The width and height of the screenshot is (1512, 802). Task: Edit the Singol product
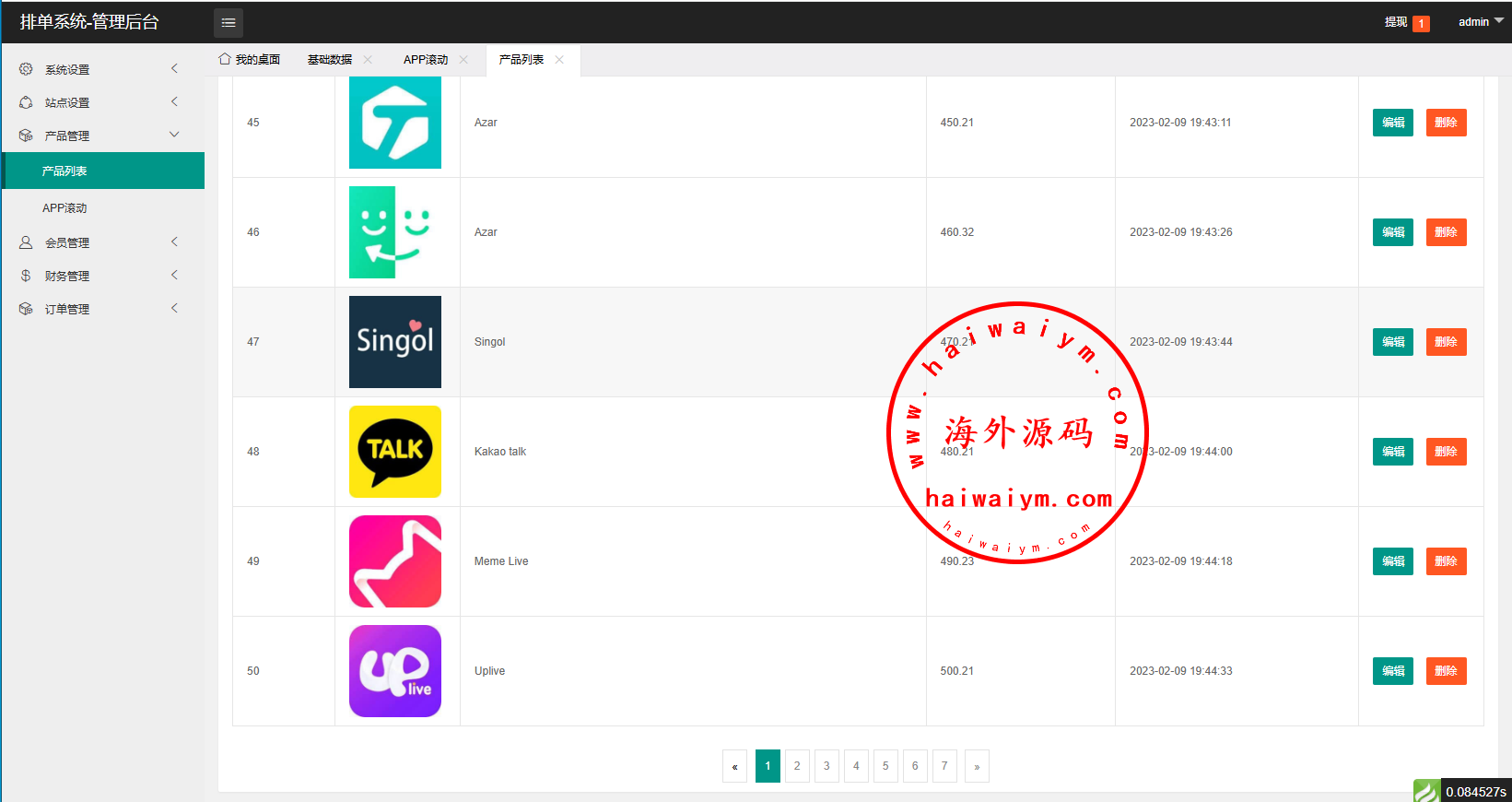(1393, 342)
